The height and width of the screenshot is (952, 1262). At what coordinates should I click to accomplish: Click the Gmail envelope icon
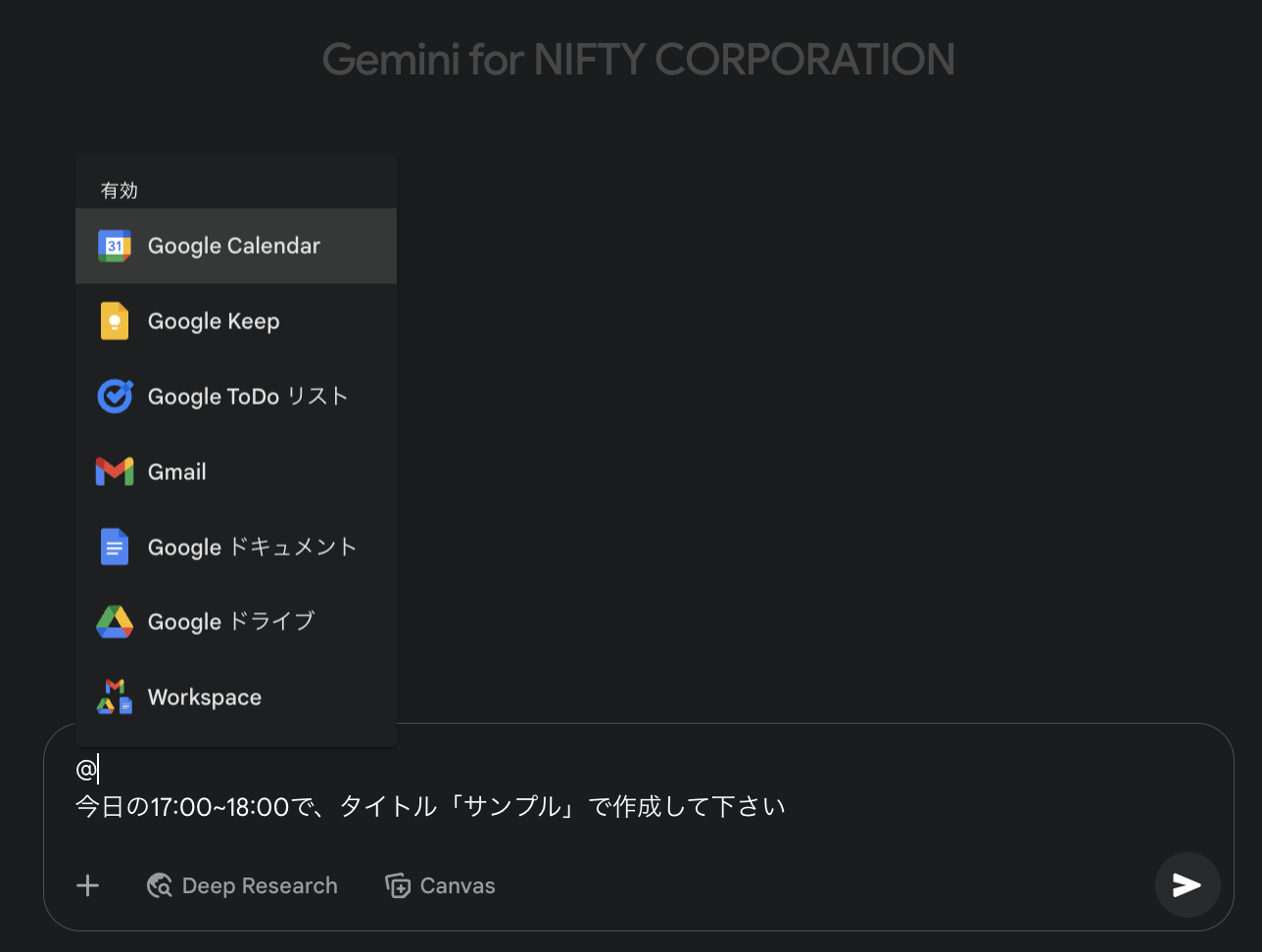(x=115, y=472)
